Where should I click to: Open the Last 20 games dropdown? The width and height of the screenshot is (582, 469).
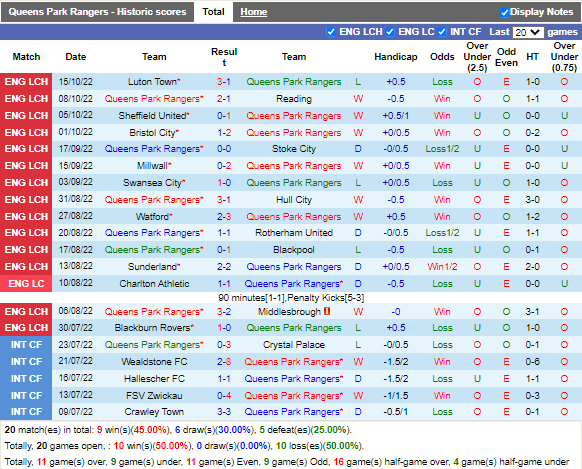coord(528,32)
